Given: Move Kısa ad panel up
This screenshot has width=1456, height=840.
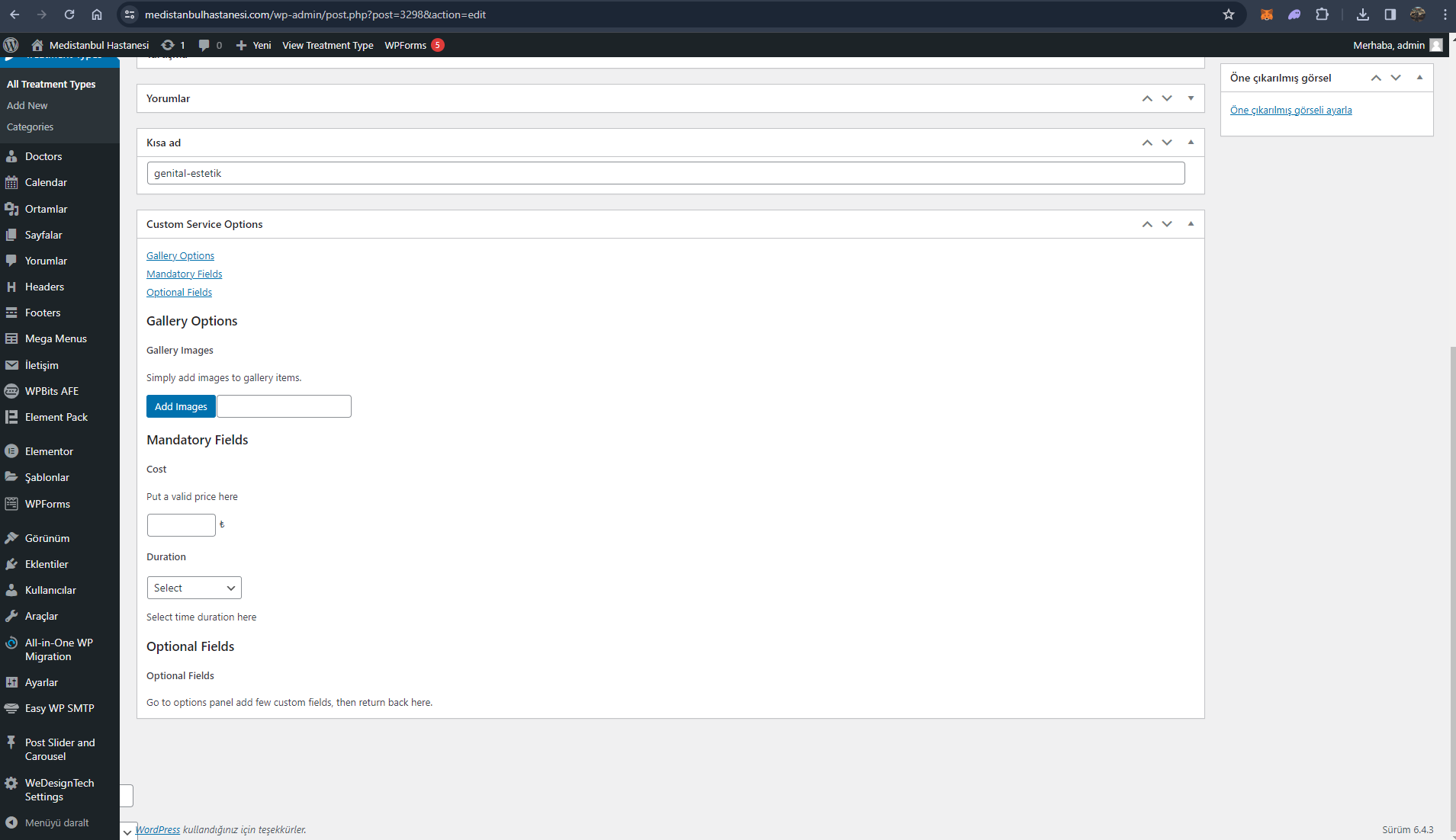Looking at the screenshot, I should [1147, 143].
